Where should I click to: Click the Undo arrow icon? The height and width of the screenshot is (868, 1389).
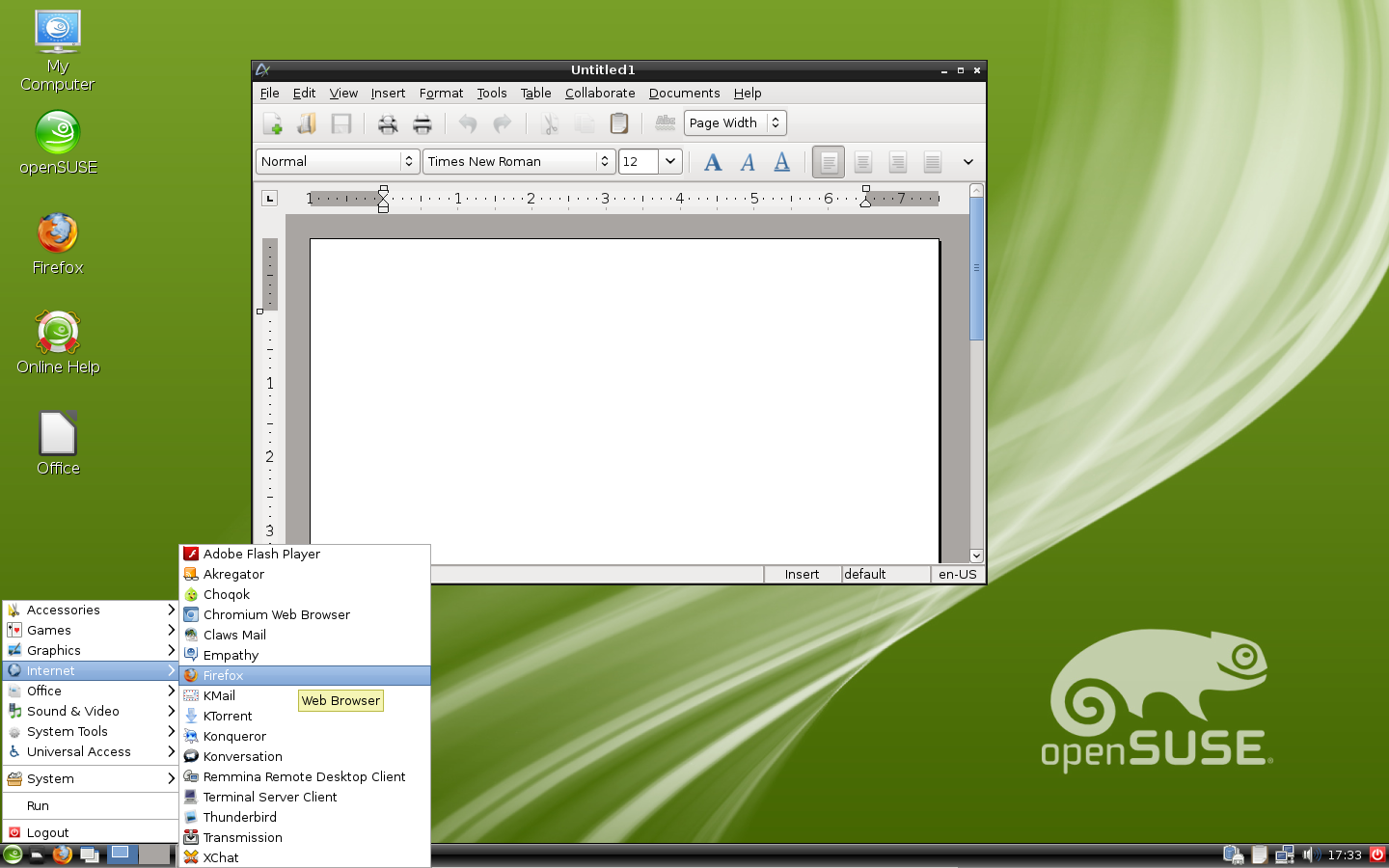pyautogui.click(x=468, y=123)
